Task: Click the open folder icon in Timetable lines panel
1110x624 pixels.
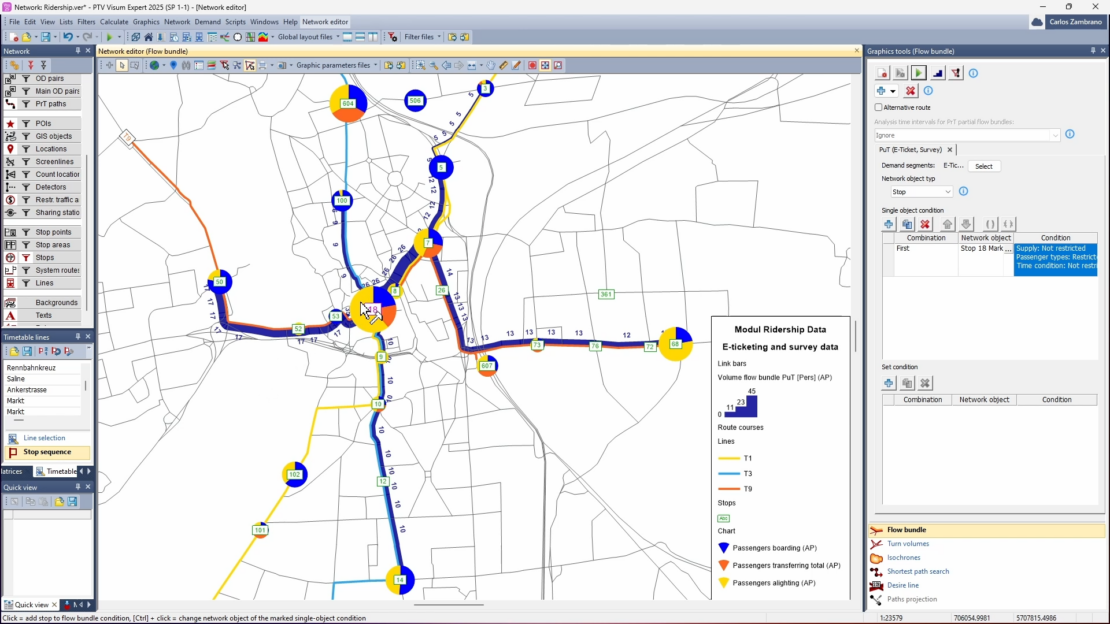Action: click(13, 351)
